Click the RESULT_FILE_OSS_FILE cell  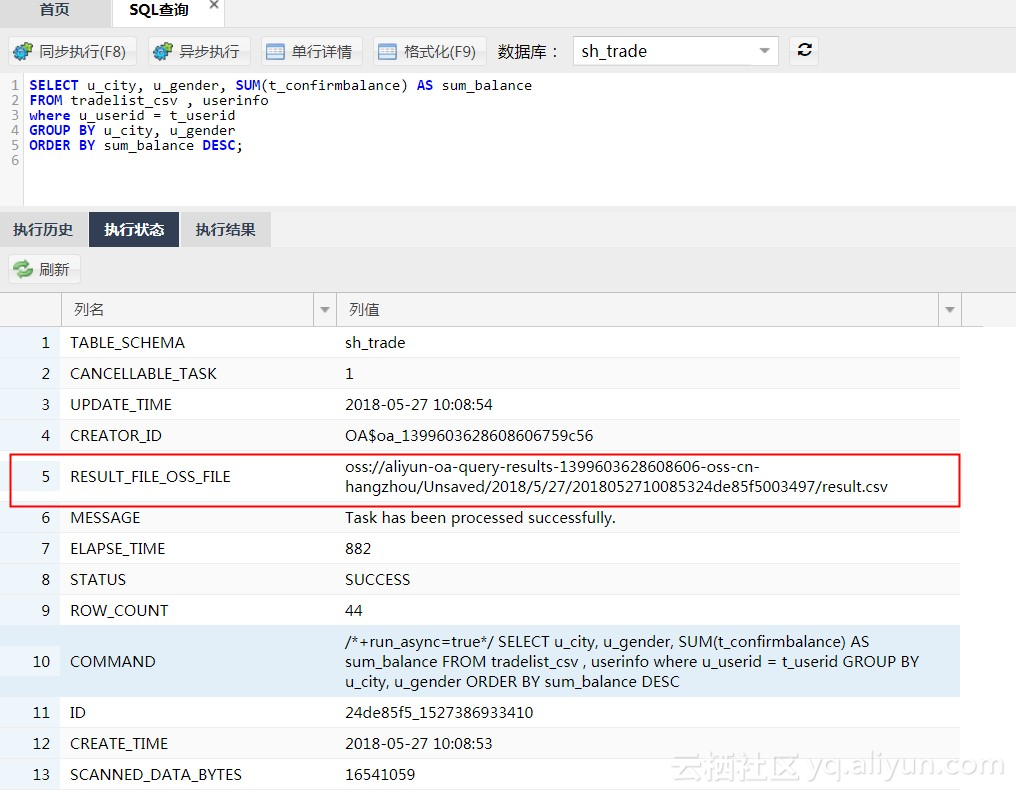coord(150,477)
